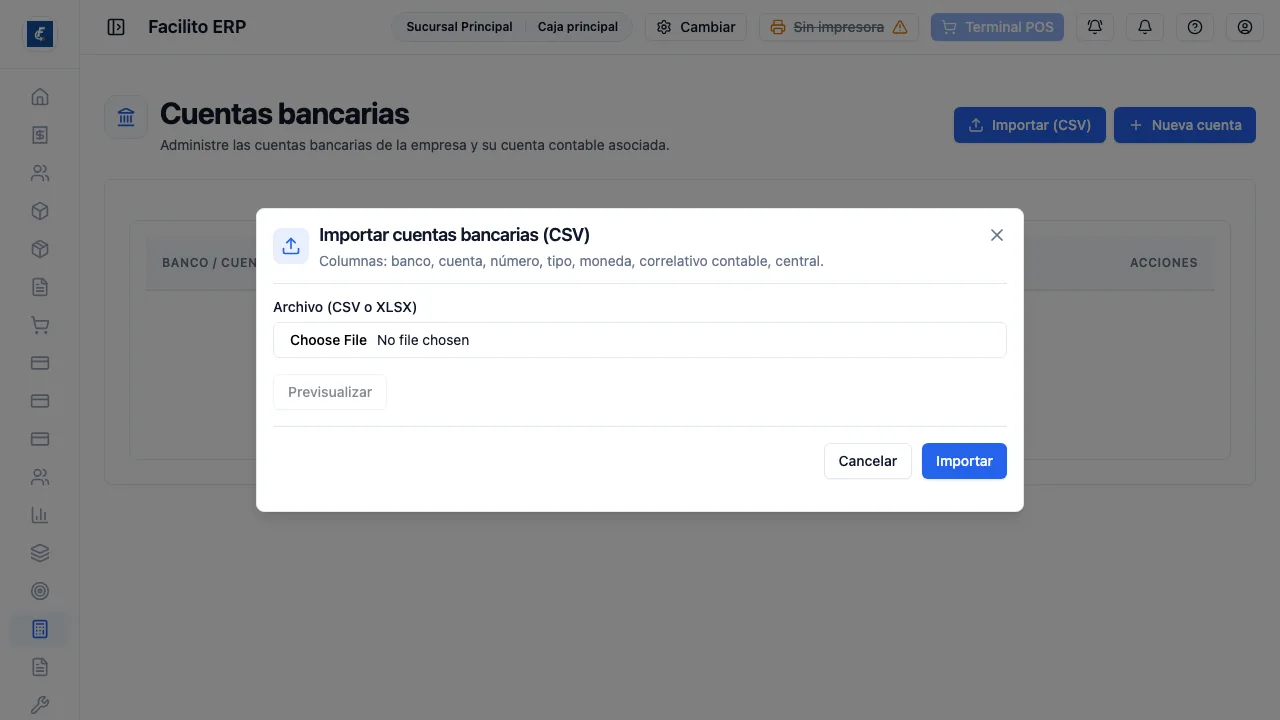The width and height of the screenshot is (1280, 720).
Task: Click the Sucursal Principal label
Action: (x=459, y=27)
